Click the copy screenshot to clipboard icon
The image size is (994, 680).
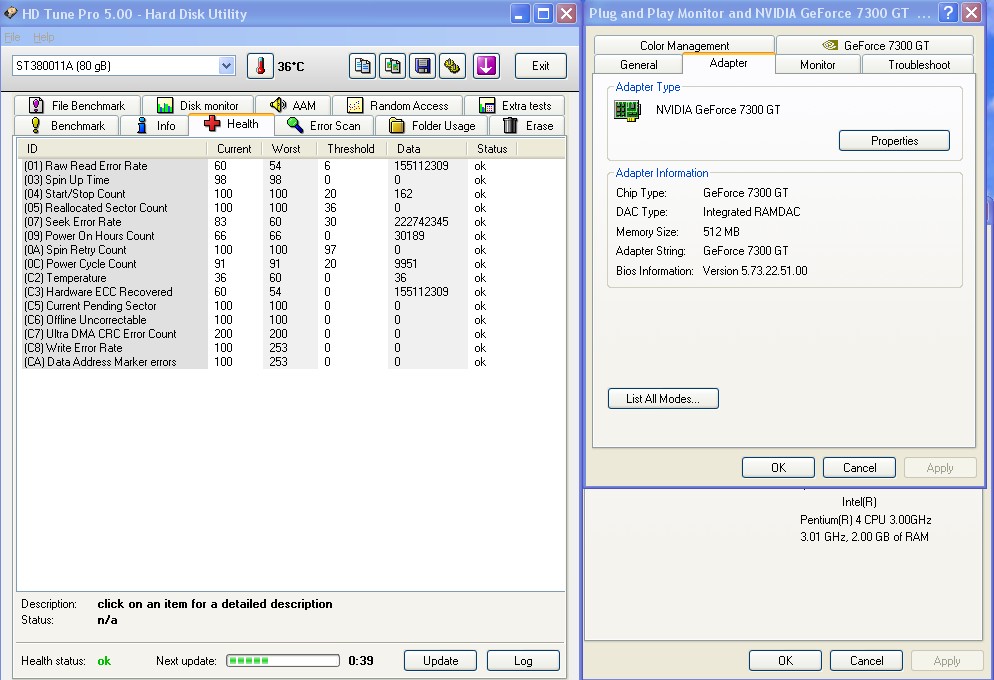(x=393, y=66)
